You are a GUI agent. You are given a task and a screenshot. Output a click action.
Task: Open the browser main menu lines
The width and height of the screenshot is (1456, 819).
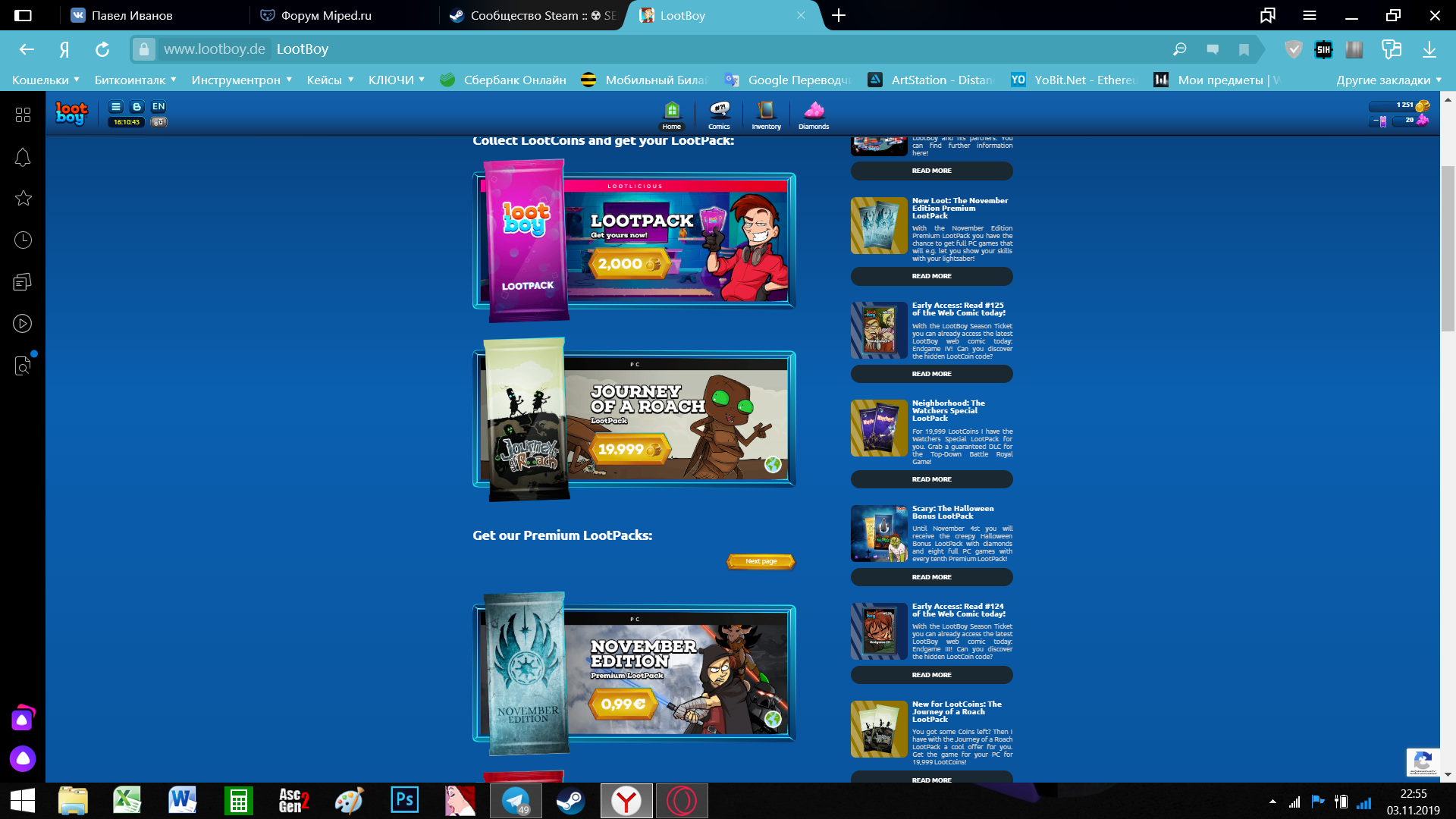1310,15
